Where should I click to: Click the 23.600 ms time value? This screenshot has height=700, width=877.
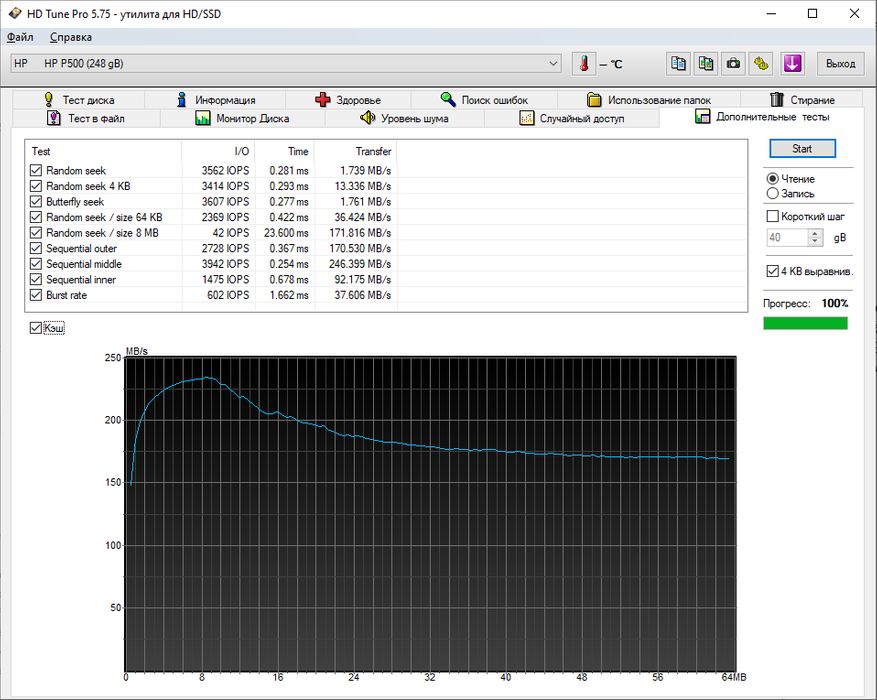point(286,233)
